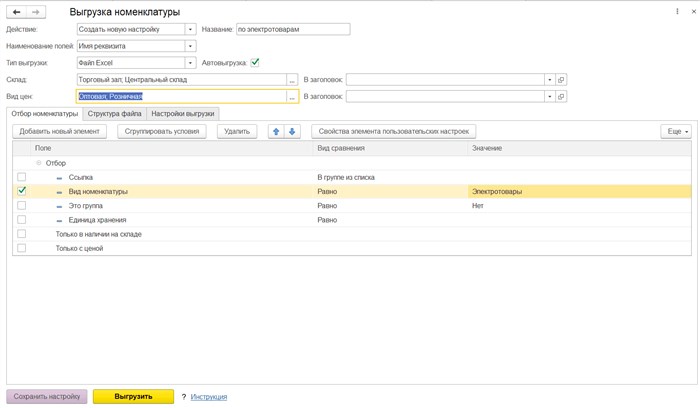Viewport: 700px width, 408px height.
Task: Move filter item down with blue arrow
Action: [x=292, y=131]
